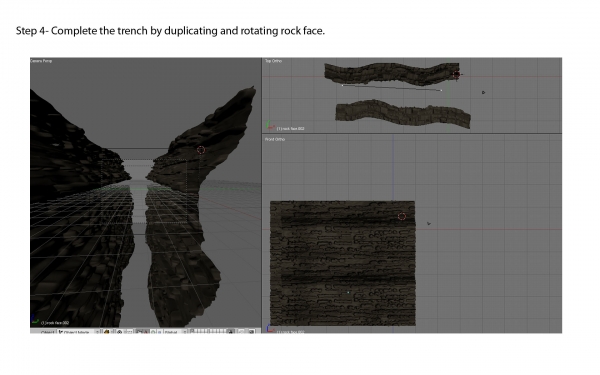Open the Object Mode selector dropdown
600x375 pixels.
click(78, 332)
